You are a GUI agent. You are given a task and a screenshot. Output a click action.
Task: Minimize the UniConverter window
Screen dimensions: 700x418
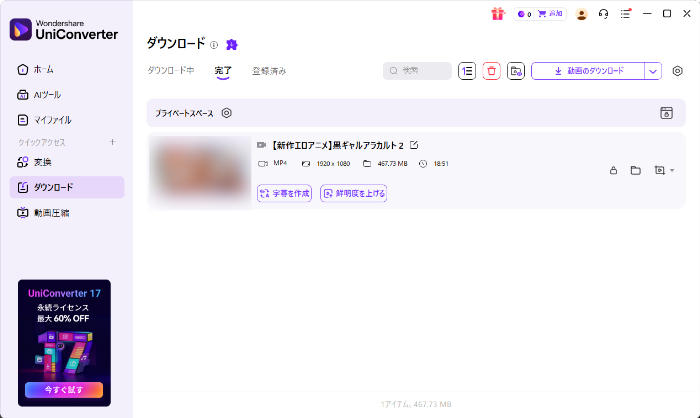tap(647, 14)
